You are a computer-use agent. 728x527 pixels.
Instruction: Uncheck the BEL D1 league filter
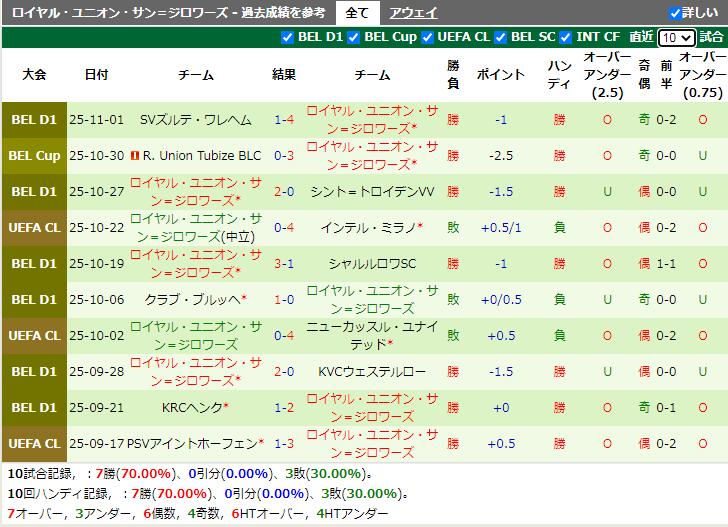tap(290, 37)
